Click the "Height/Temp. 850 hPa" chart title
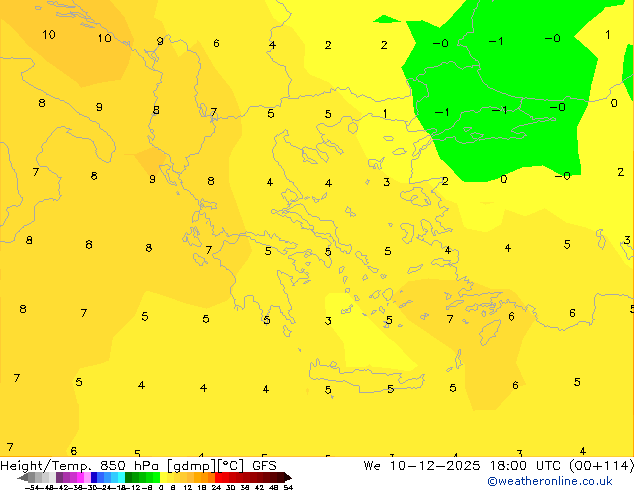The height and width of the screenshot is (490, 634). coord(79,466)
